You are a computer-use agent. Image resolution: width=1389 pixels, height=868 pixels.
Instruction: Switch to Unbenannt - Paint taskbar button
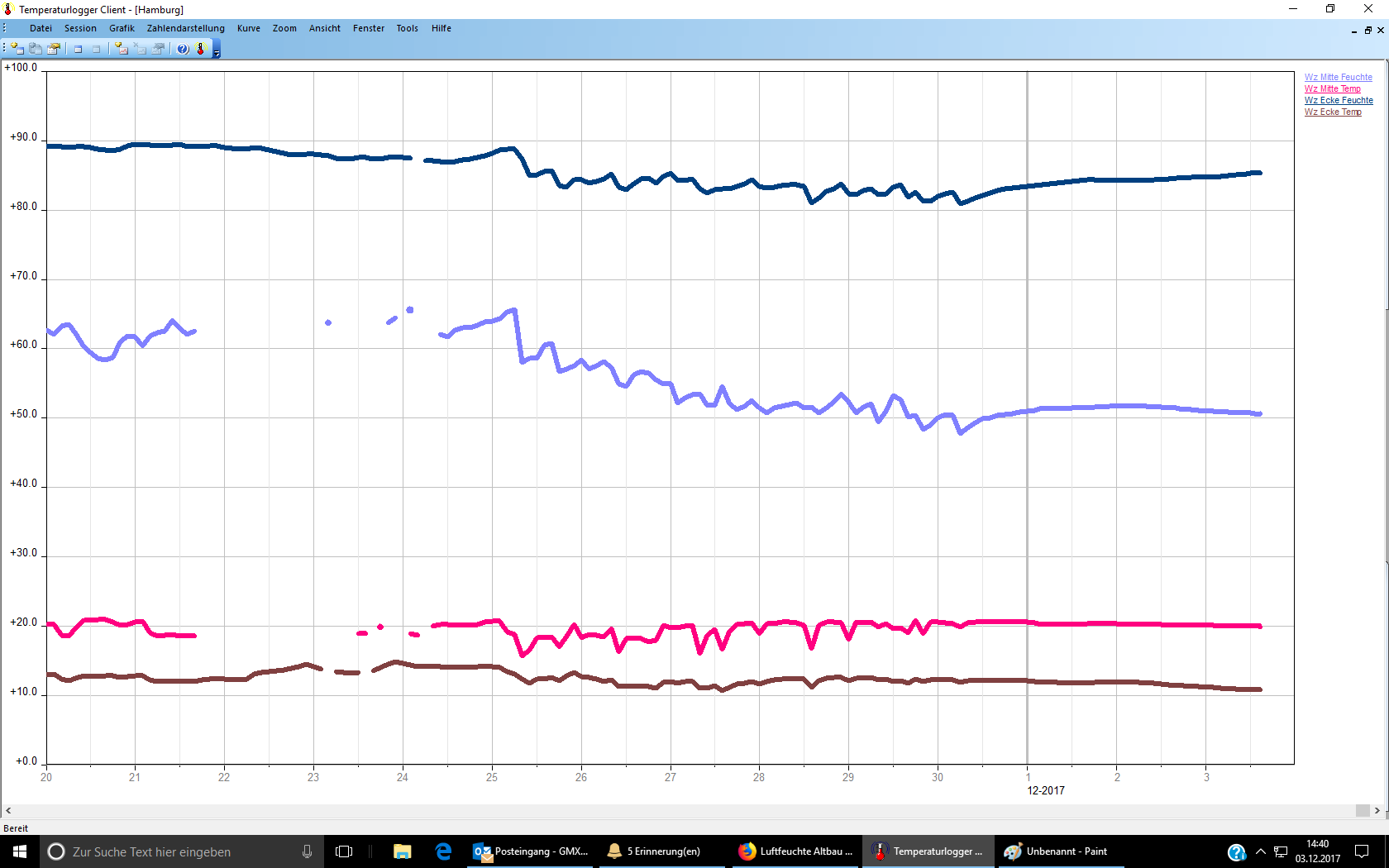point(1058,851)
